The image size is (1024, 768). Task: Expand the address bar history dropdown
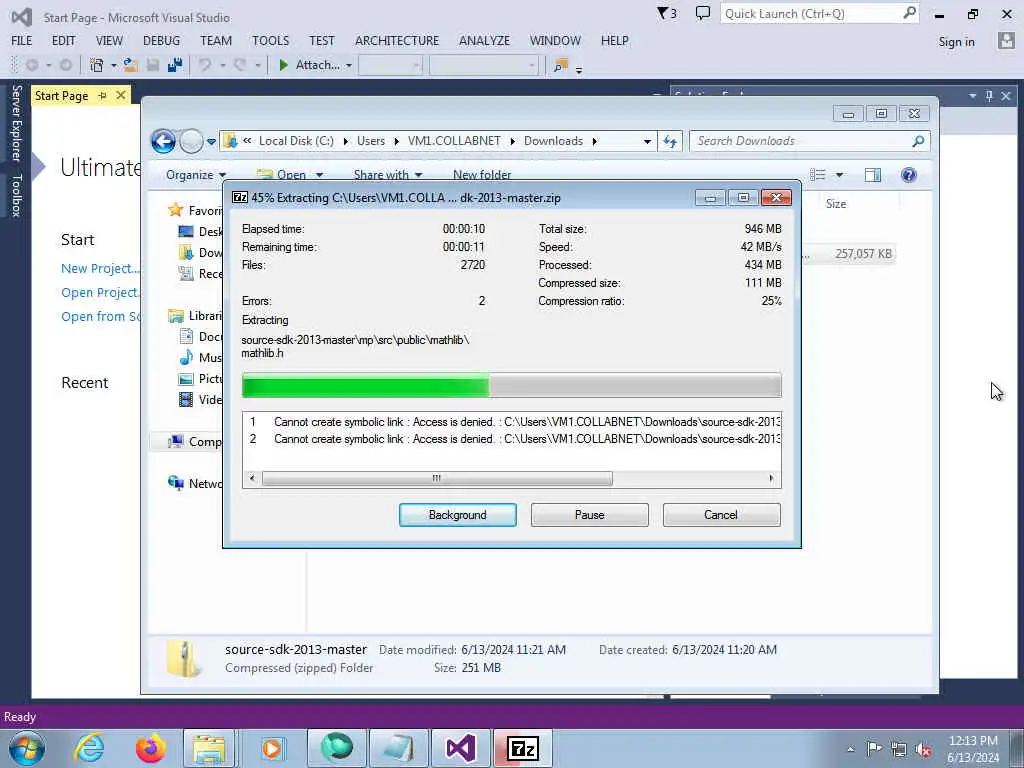[x=647, y=142]
